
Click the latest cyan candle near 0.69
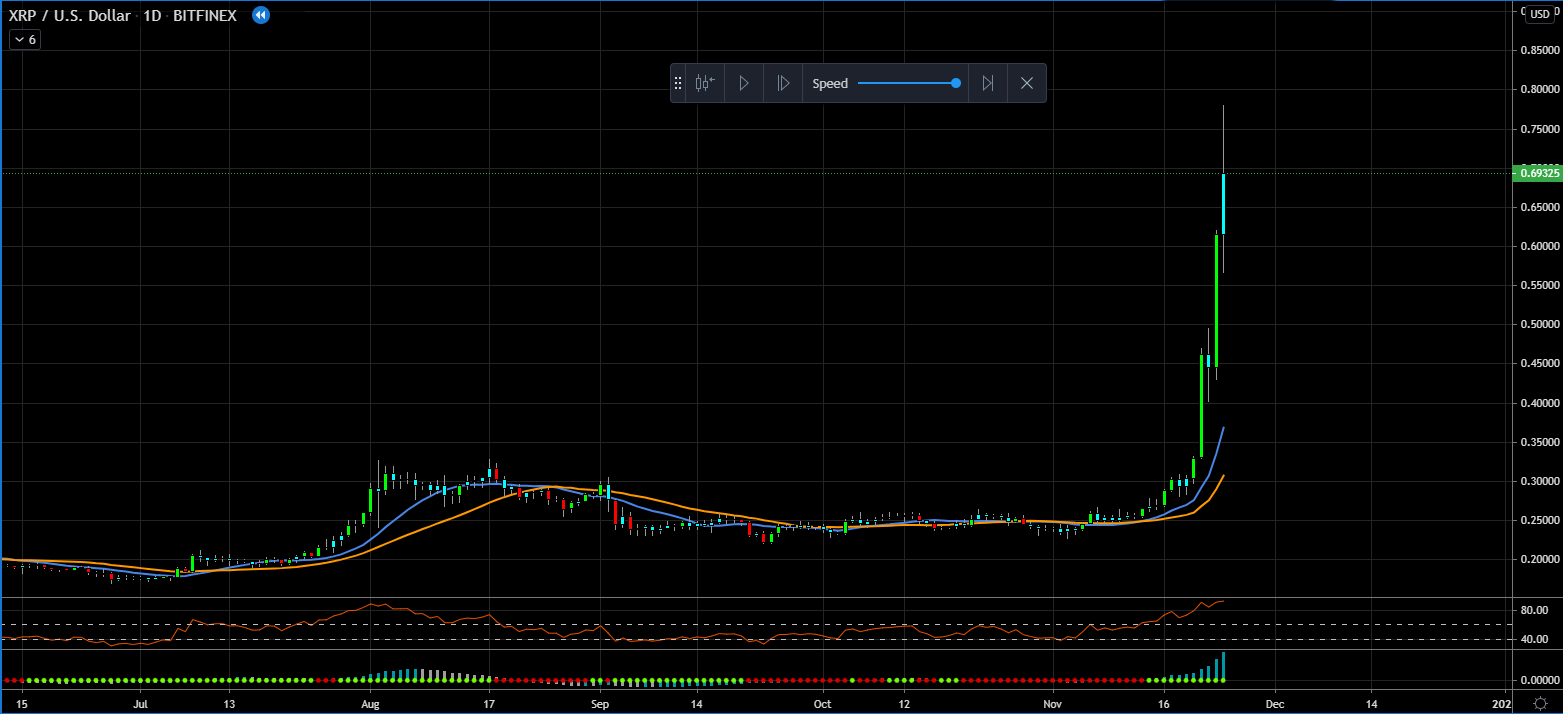1223,204
